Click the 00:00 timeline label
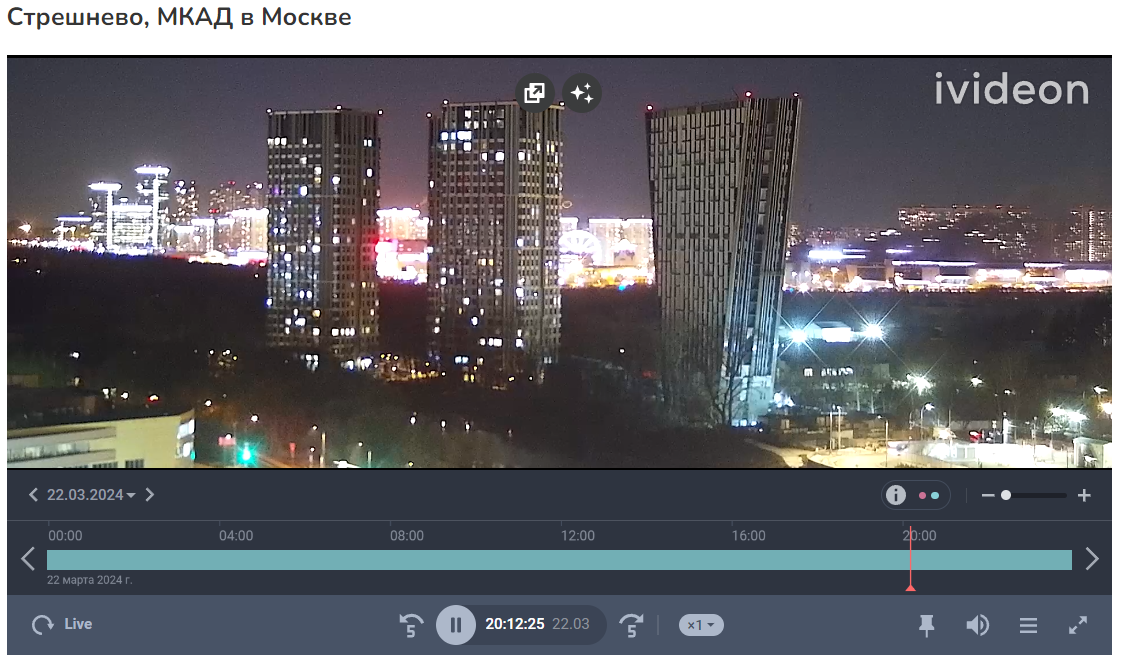1121x669 pixels. 65,535
